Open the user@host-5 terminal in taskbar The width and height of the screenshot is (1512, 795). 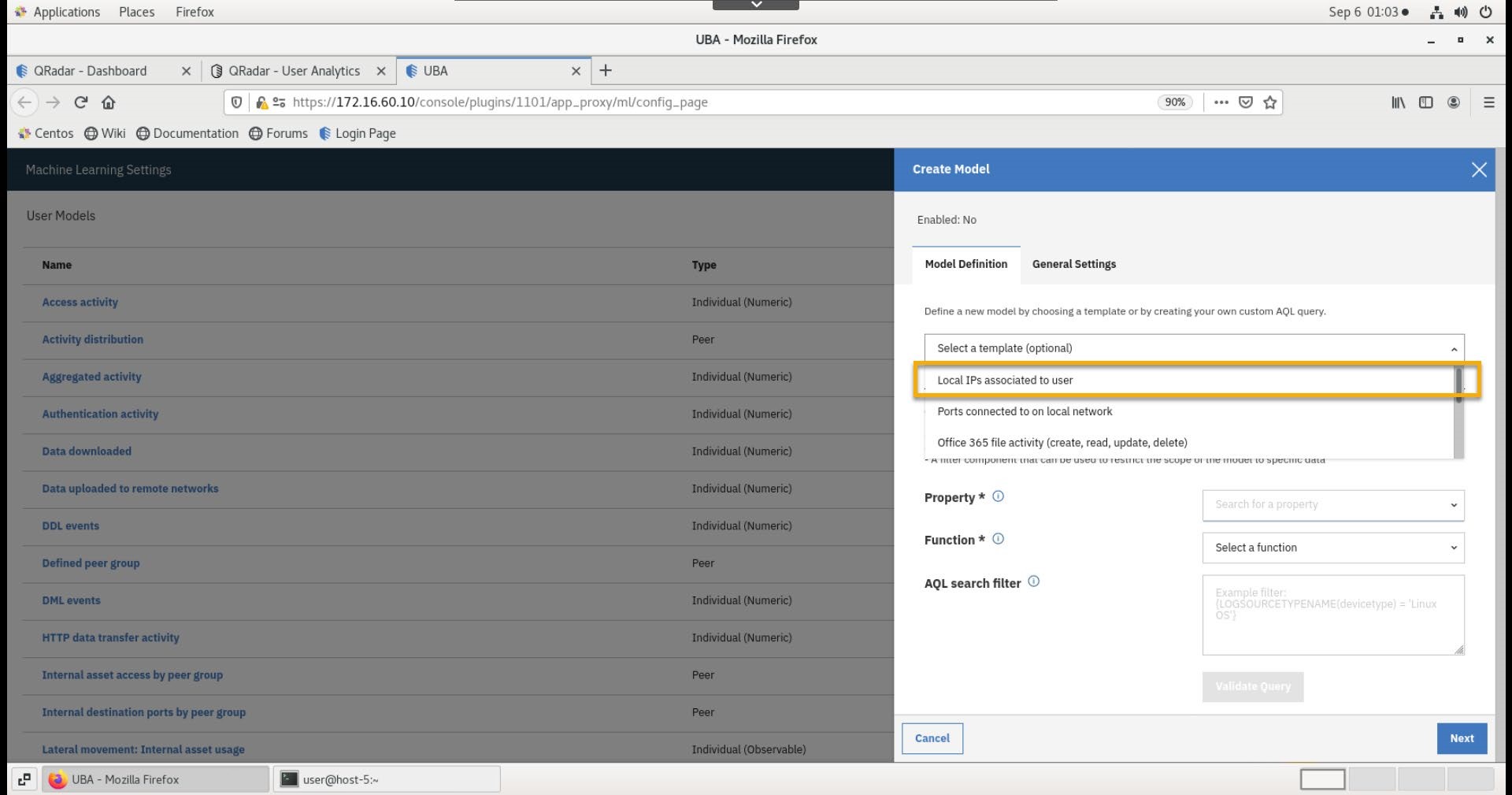[386, 779]
